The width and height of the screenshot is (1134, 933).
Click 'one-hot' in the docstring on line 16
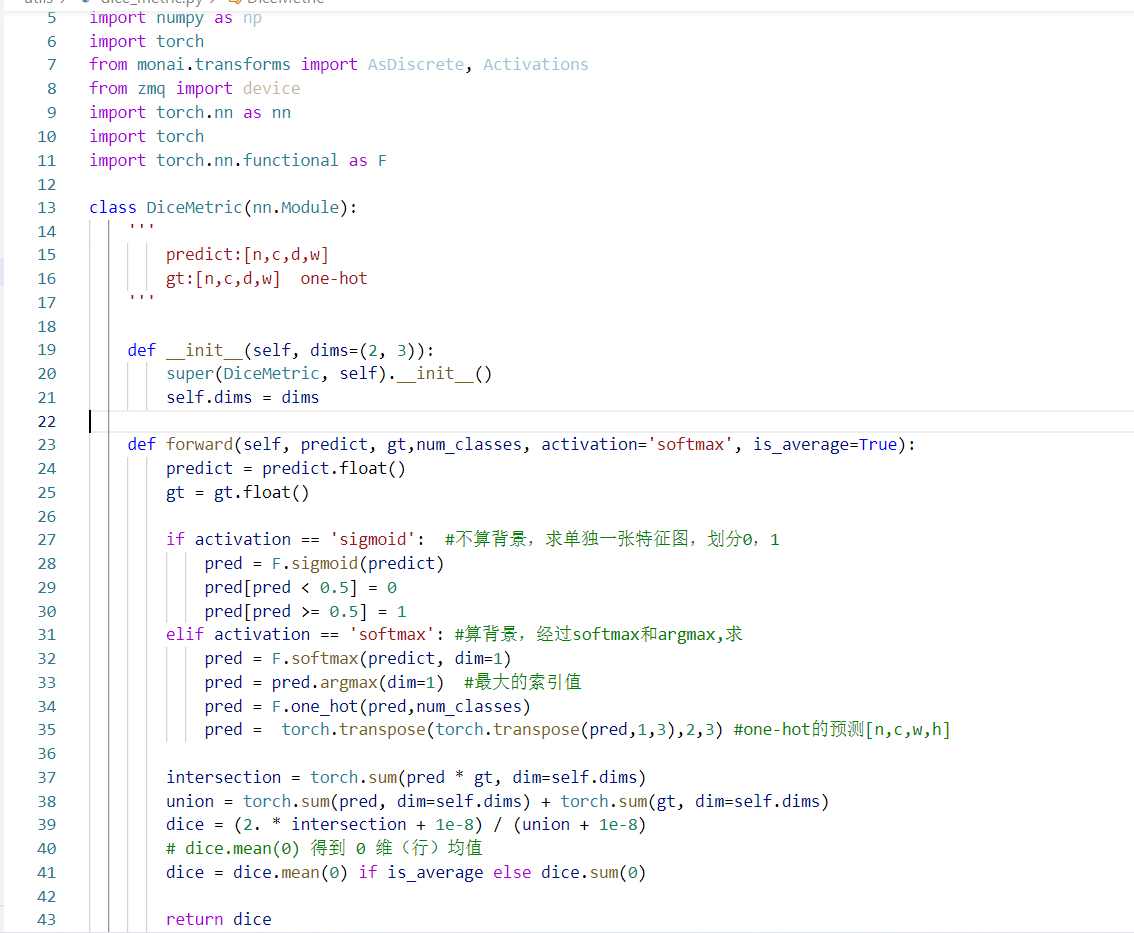click(x=334, y=278)
